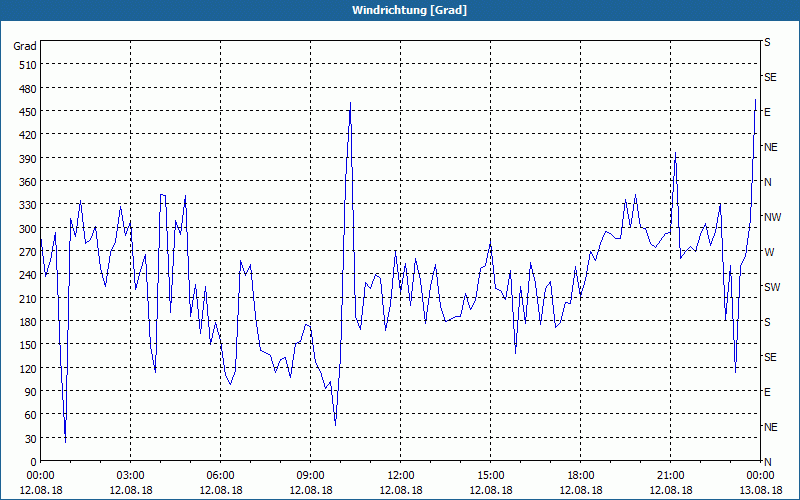The height and width of the screenshot is (500, 800).
Task: Select the 13.08.18 date label
Action: [760, 490]
